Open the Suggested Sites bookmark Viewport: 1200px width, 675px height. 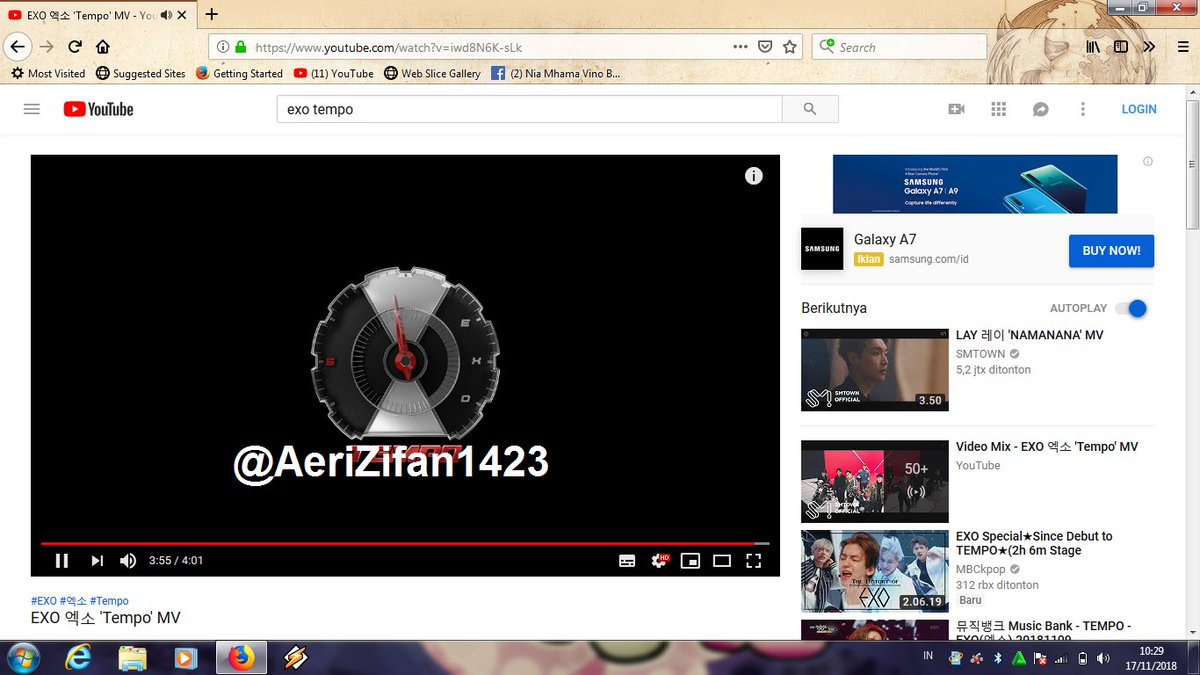[141, 73]
